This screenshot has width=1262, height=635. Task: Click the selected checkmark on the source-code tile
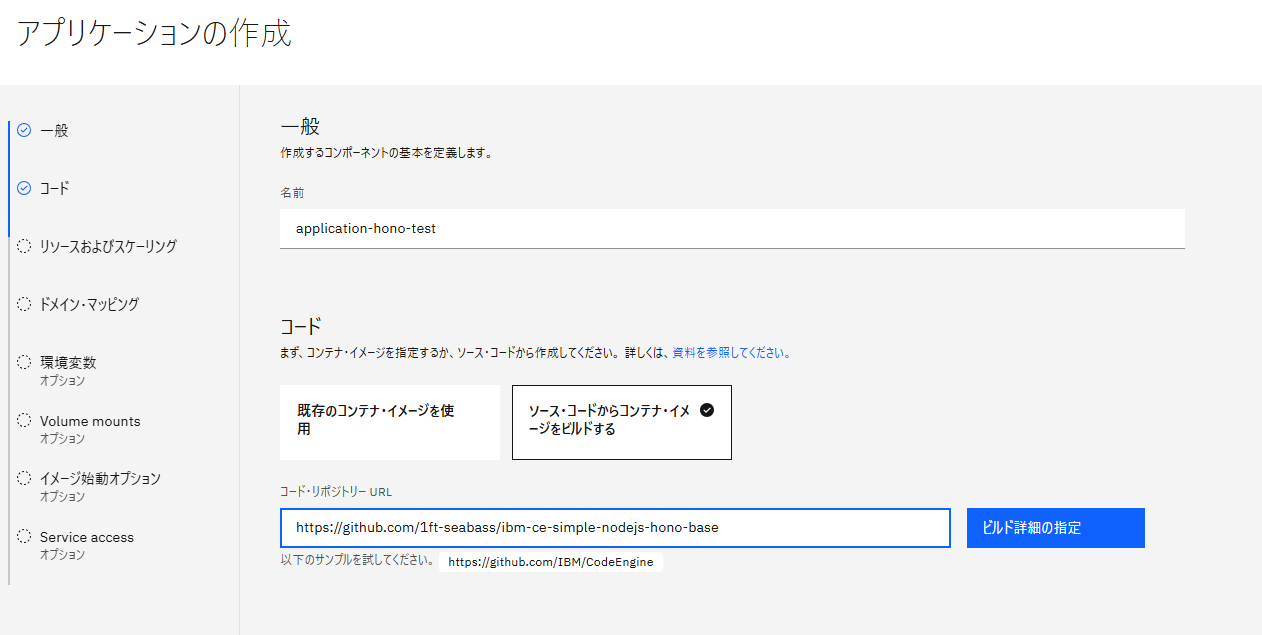(x=707, y=410)
